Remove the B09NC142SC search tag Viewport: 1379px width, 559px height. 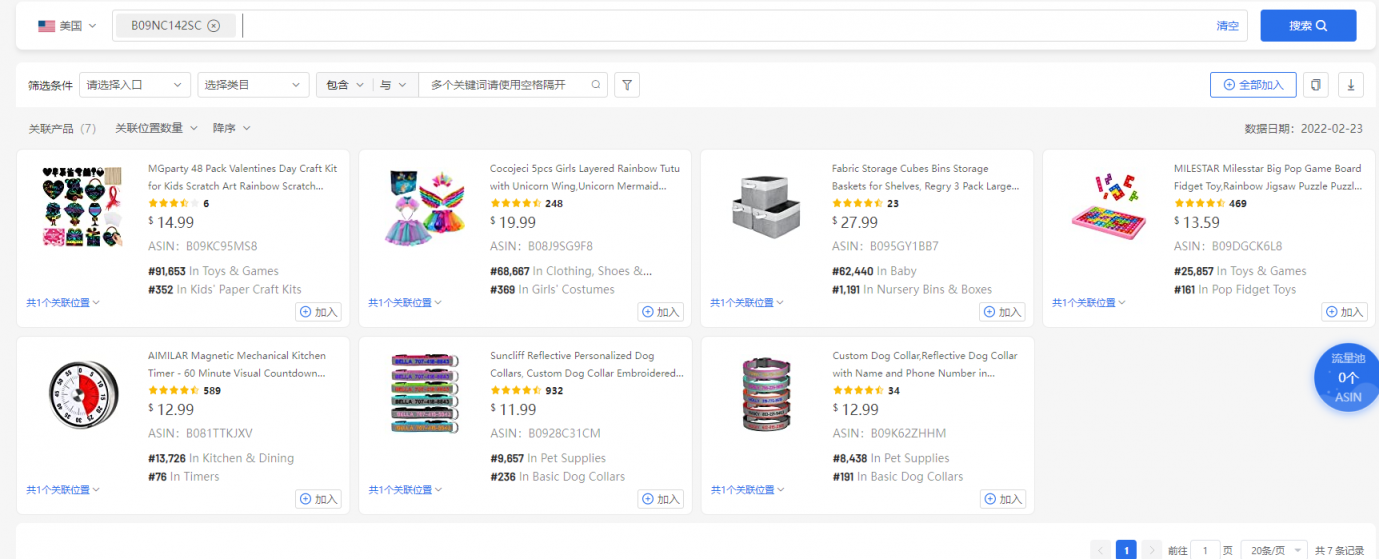[x=213, y=26]
